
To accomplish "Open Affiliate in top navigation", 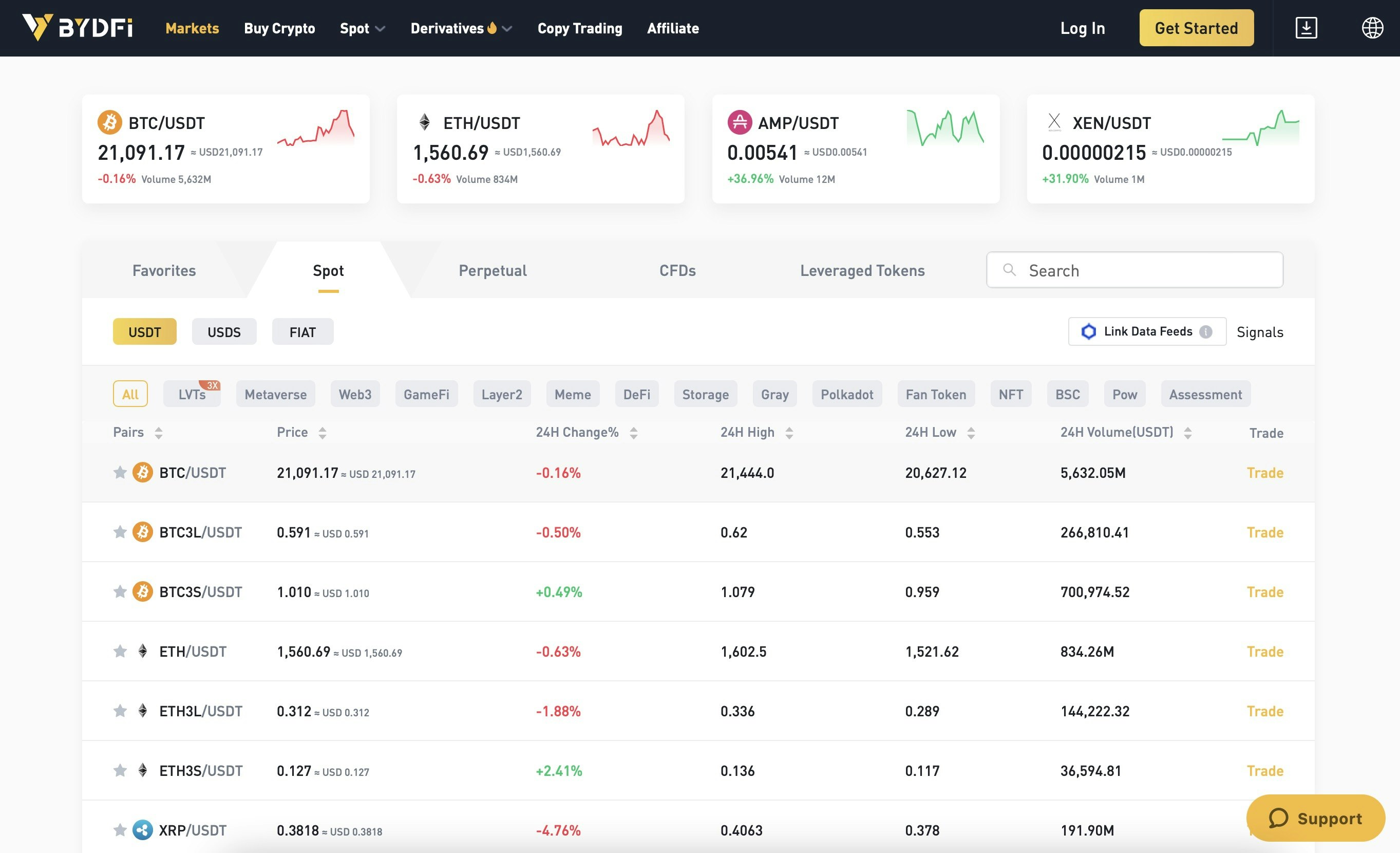I will (673, 28).
